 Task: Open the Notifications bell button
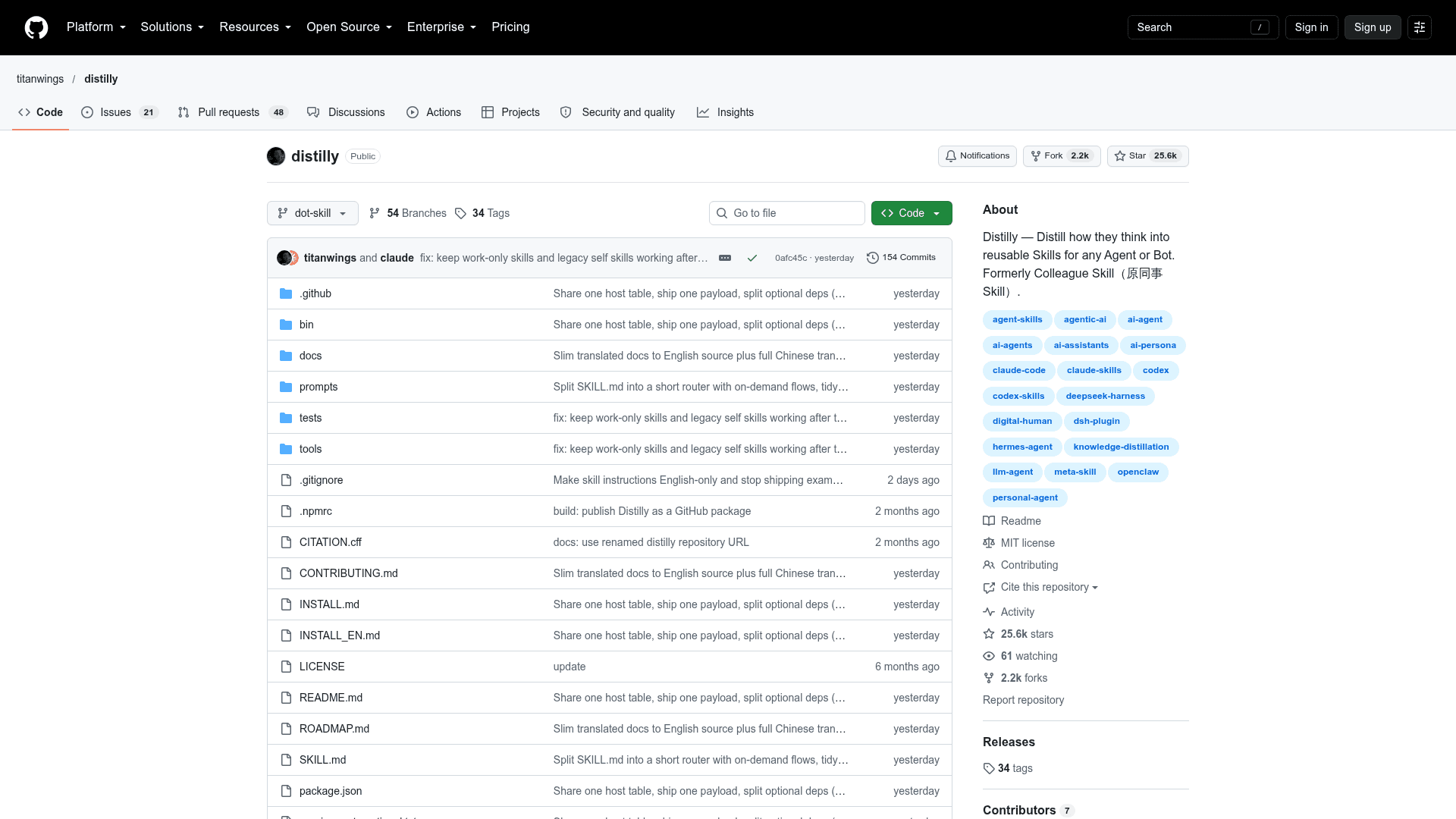[x=977, y=156]
